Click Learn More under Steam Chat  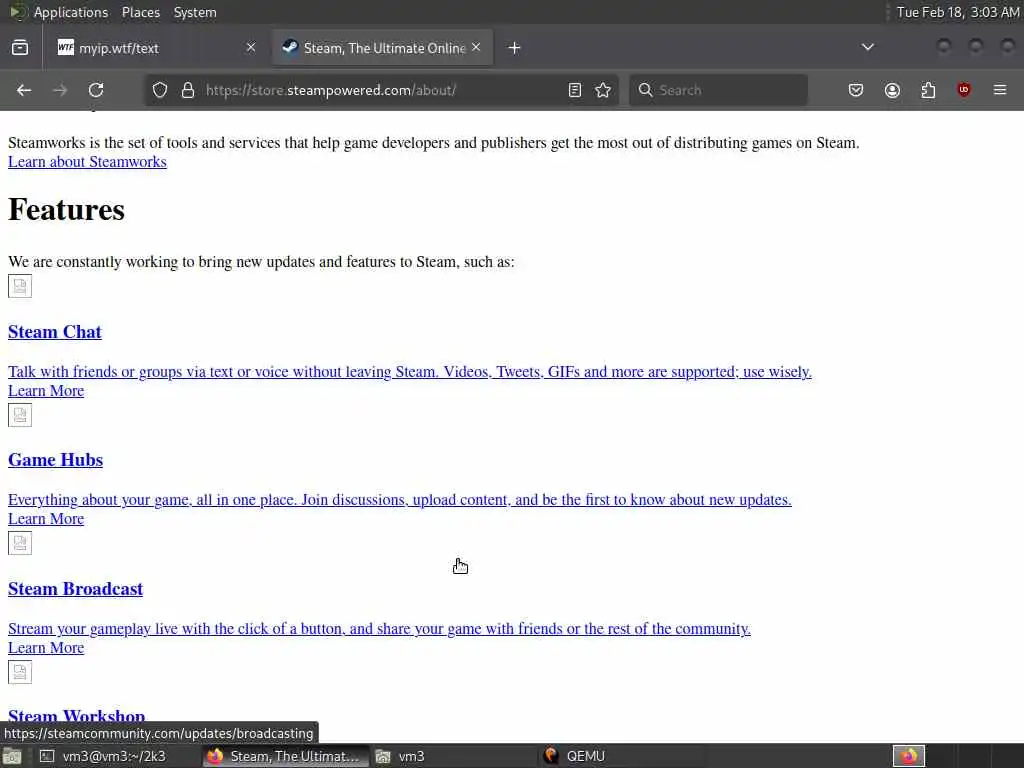(46, 391)
